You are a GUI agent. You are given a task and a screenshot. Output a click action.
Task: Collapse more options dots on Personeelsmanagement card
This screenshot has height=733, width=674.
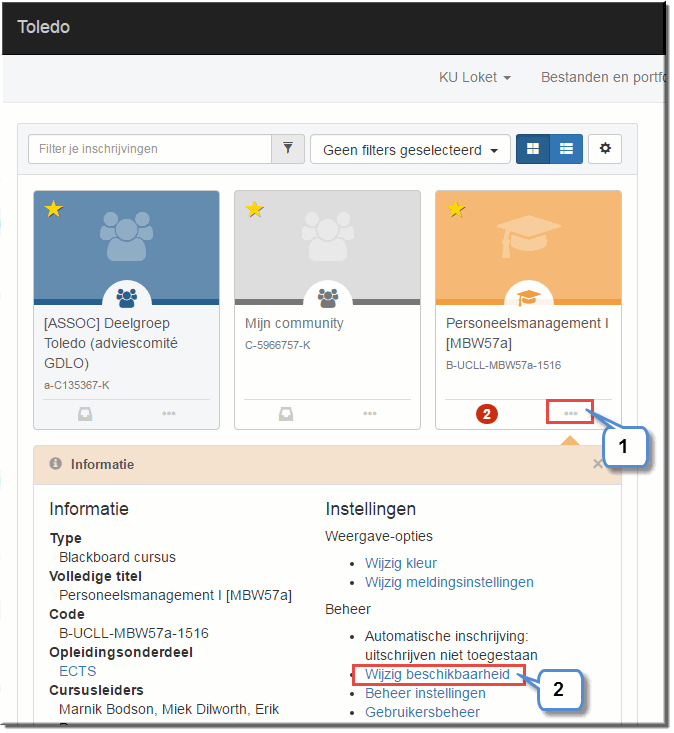(570, 413)
